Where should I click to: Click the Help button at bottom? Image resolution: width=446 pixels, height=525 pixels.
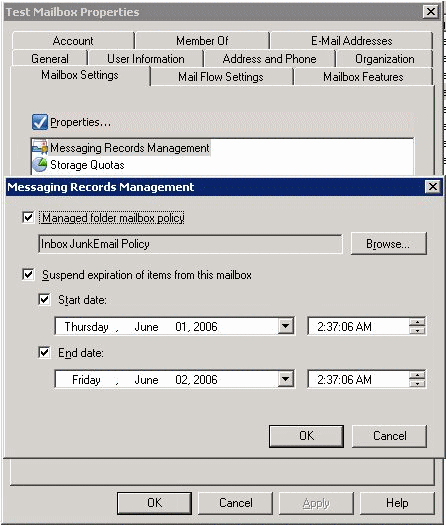397,503
